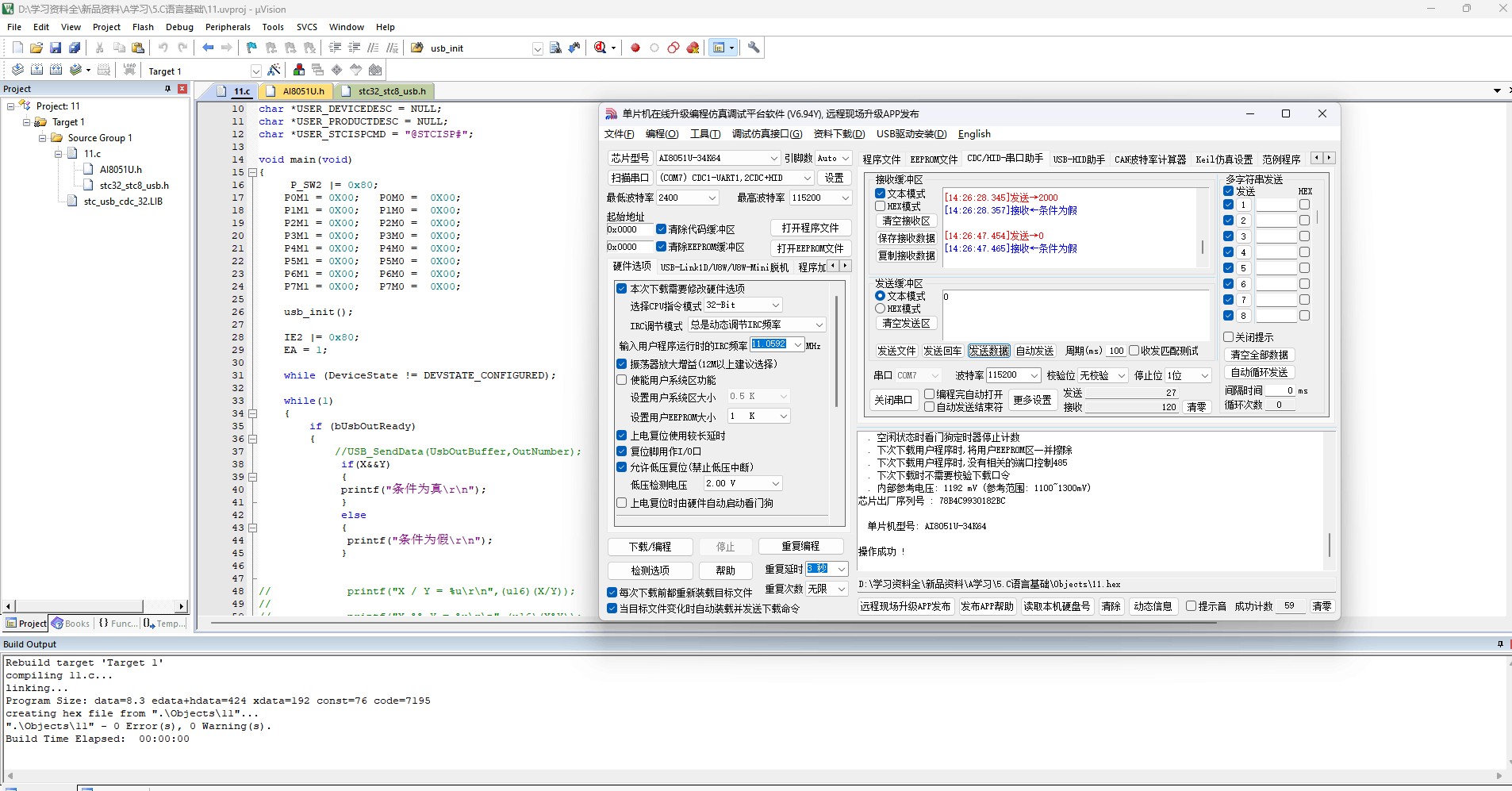Pin the Project panel
1512x791 pixels.
[x=167, y=89]
